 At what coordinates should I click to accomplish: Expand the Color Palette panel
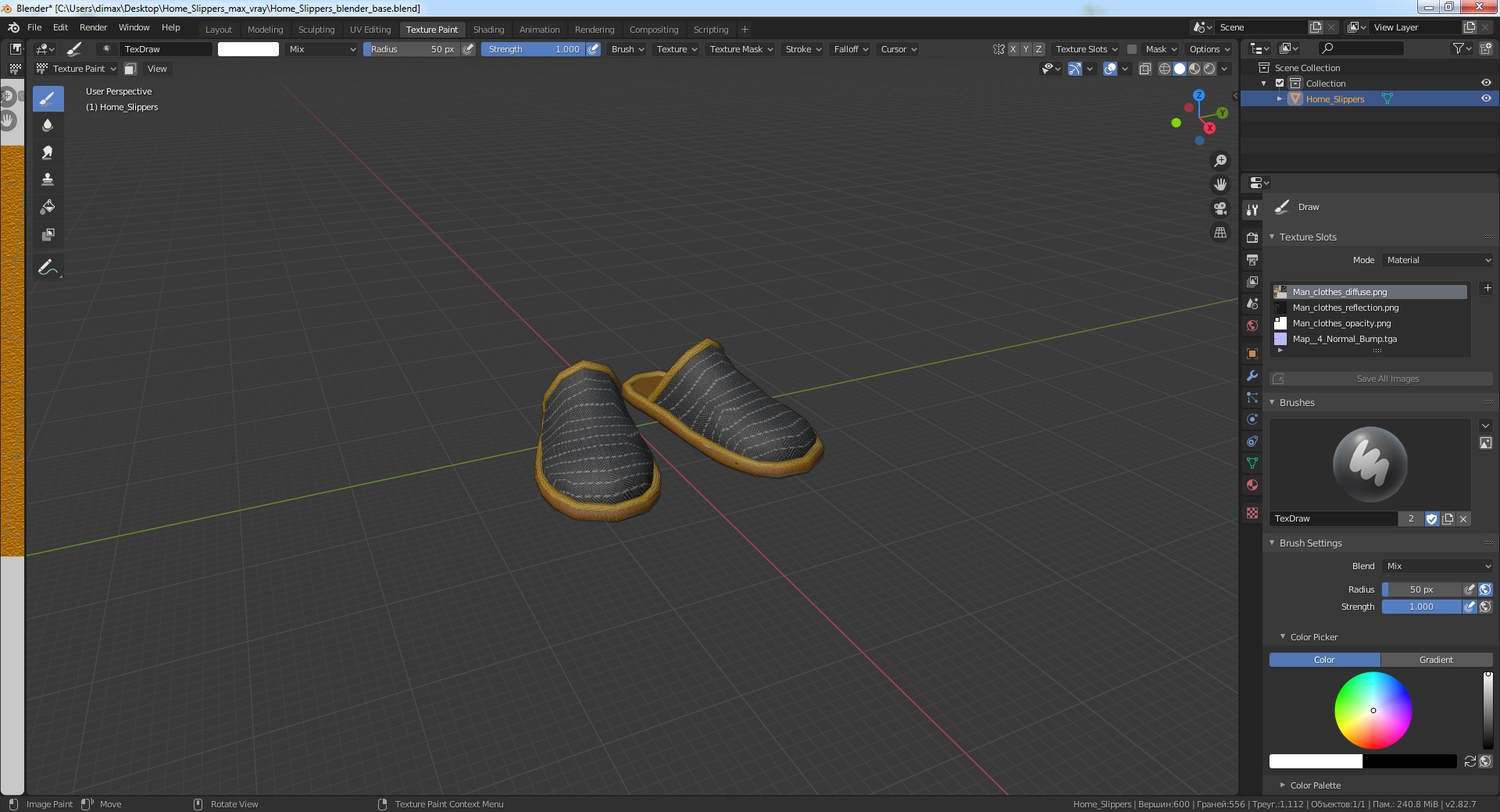click(x=1283, y=785)
